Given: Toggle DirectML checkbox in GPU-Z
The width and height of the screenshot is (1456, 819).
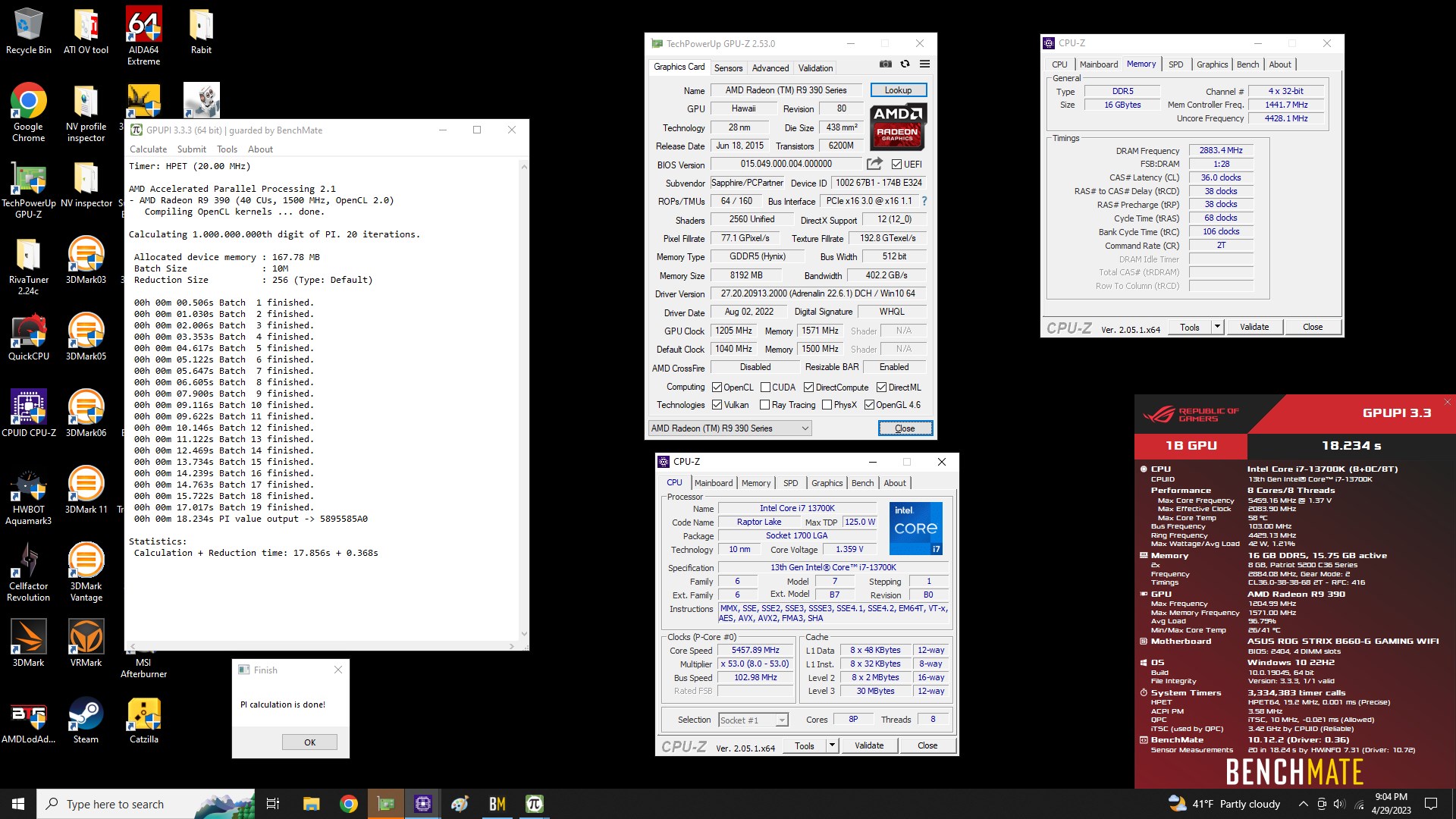Looking at the screenshot, I should [881, 388].
